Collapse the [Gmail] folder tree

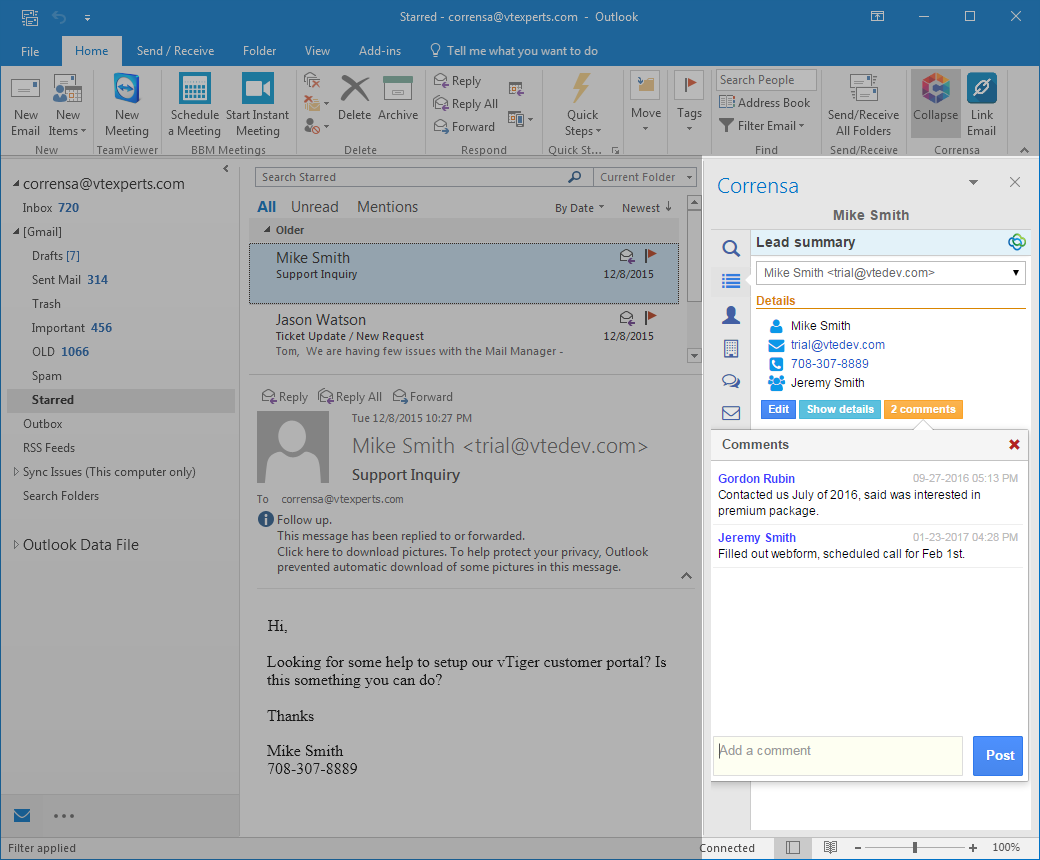coord(16,231)
